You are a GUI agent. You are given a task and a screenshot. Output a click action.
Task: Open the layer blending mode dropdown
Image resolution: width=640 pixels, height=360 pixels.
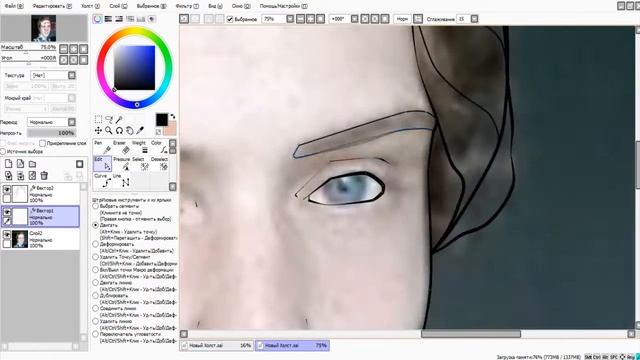(x=72, y=122)
